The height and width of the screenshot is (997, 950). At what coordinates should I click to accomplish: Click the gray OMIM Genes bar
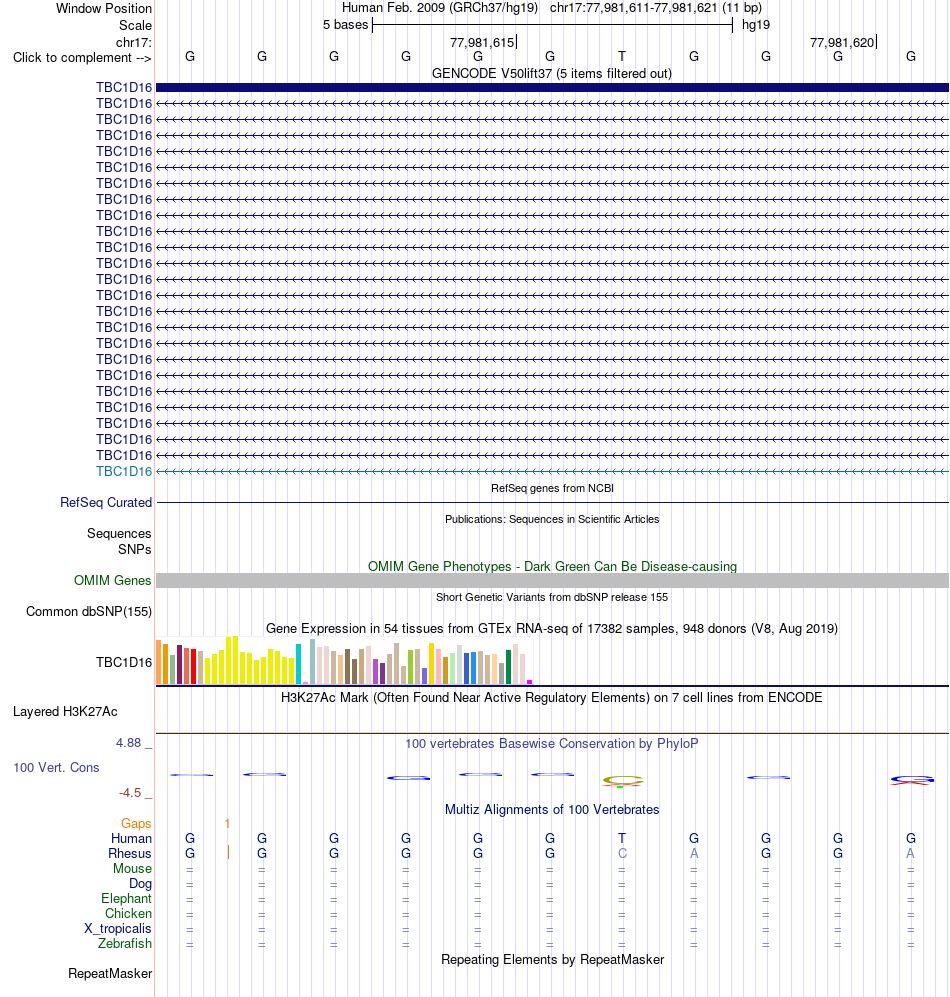[552, 581]
